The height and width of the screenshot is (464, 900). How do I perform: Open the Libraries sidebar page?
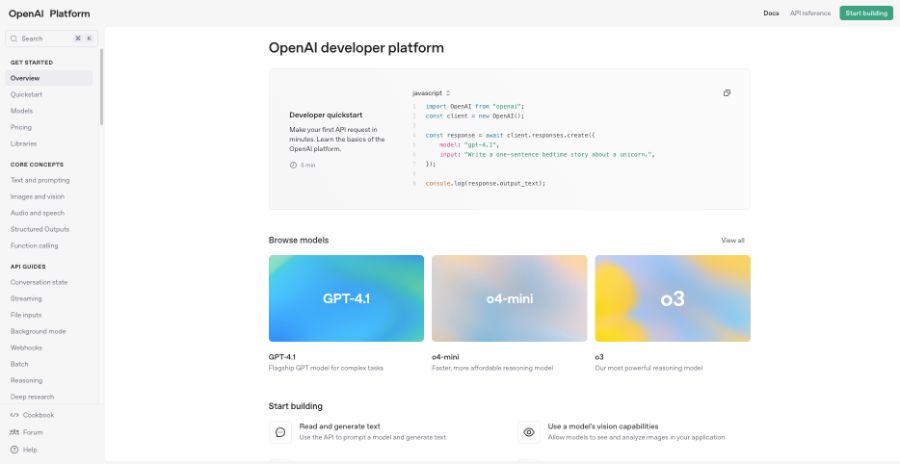pyautogui.click(x=24, y=144)
